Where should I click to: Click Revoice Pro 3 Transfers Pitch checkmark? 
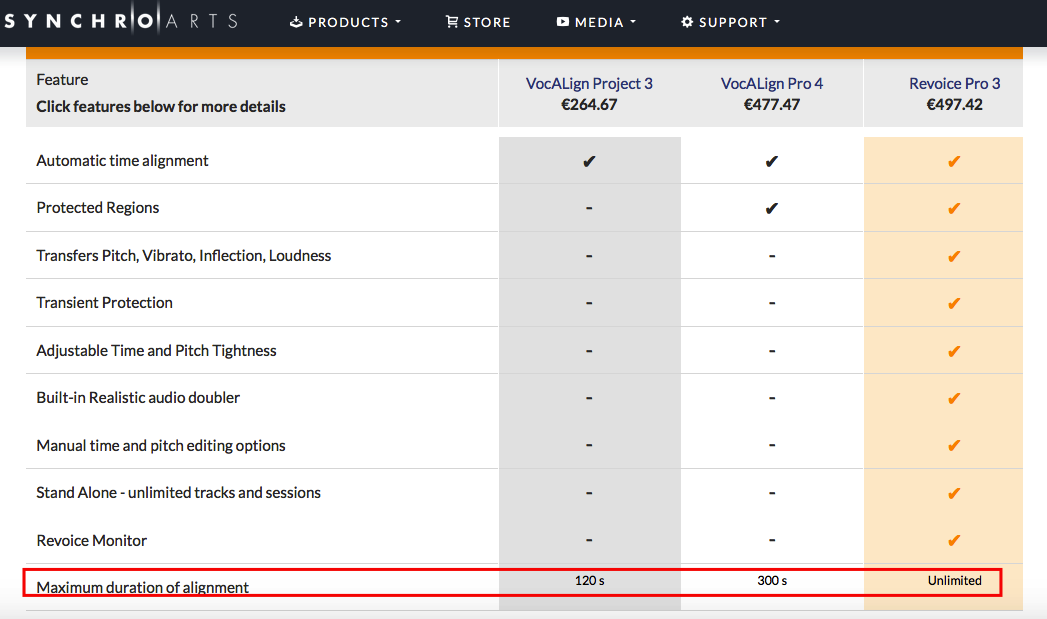point(954,256)
